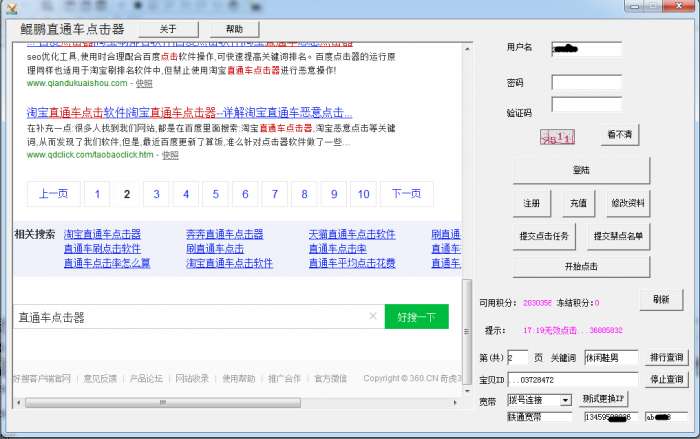Expand the 拨号连接 dropdown
Viewport: 700px width, 439px height.
pos(566,400)
